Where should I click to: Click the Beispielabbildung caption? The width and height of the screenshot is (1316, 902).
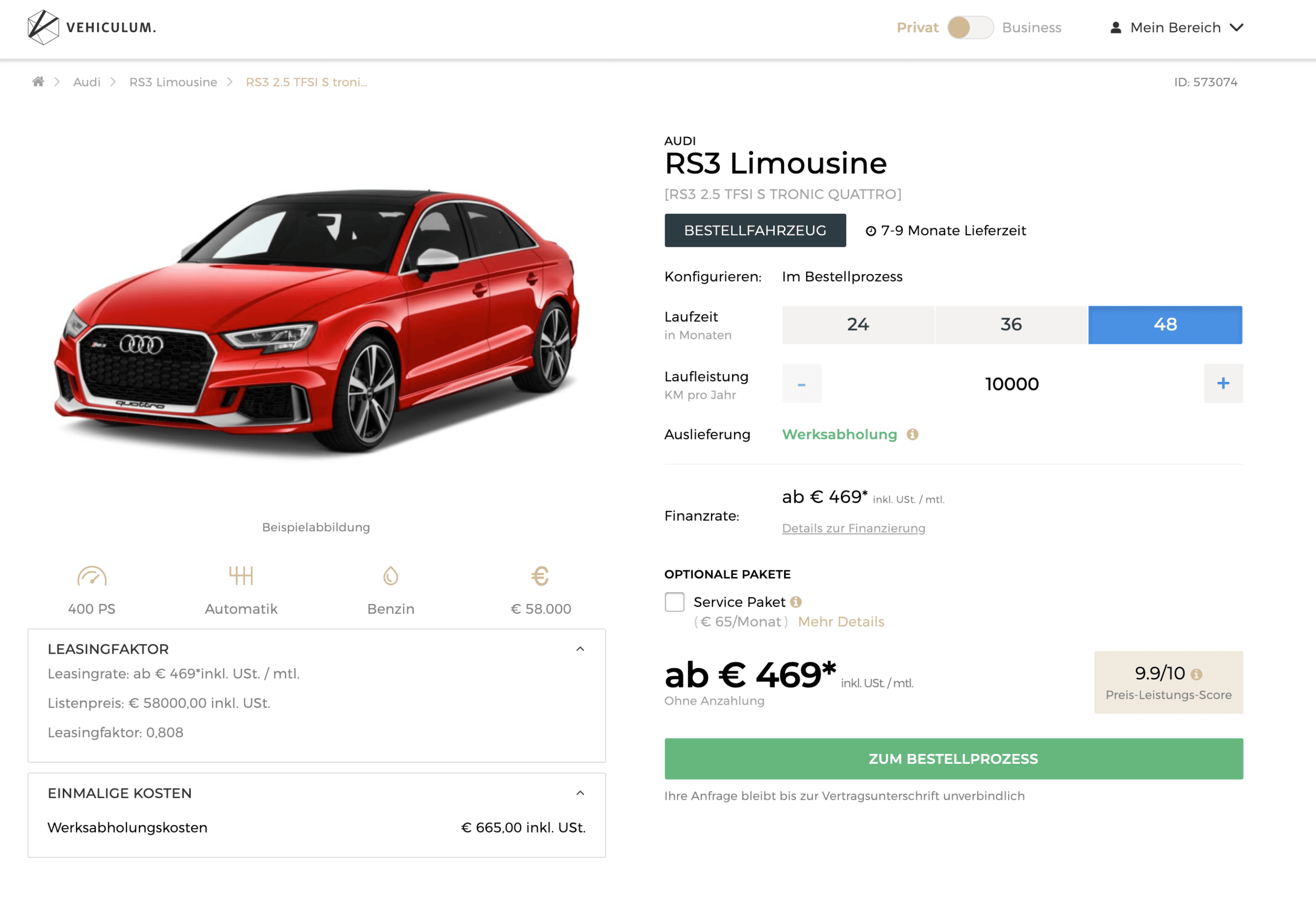pyautogui.click(x=316, y=527)
